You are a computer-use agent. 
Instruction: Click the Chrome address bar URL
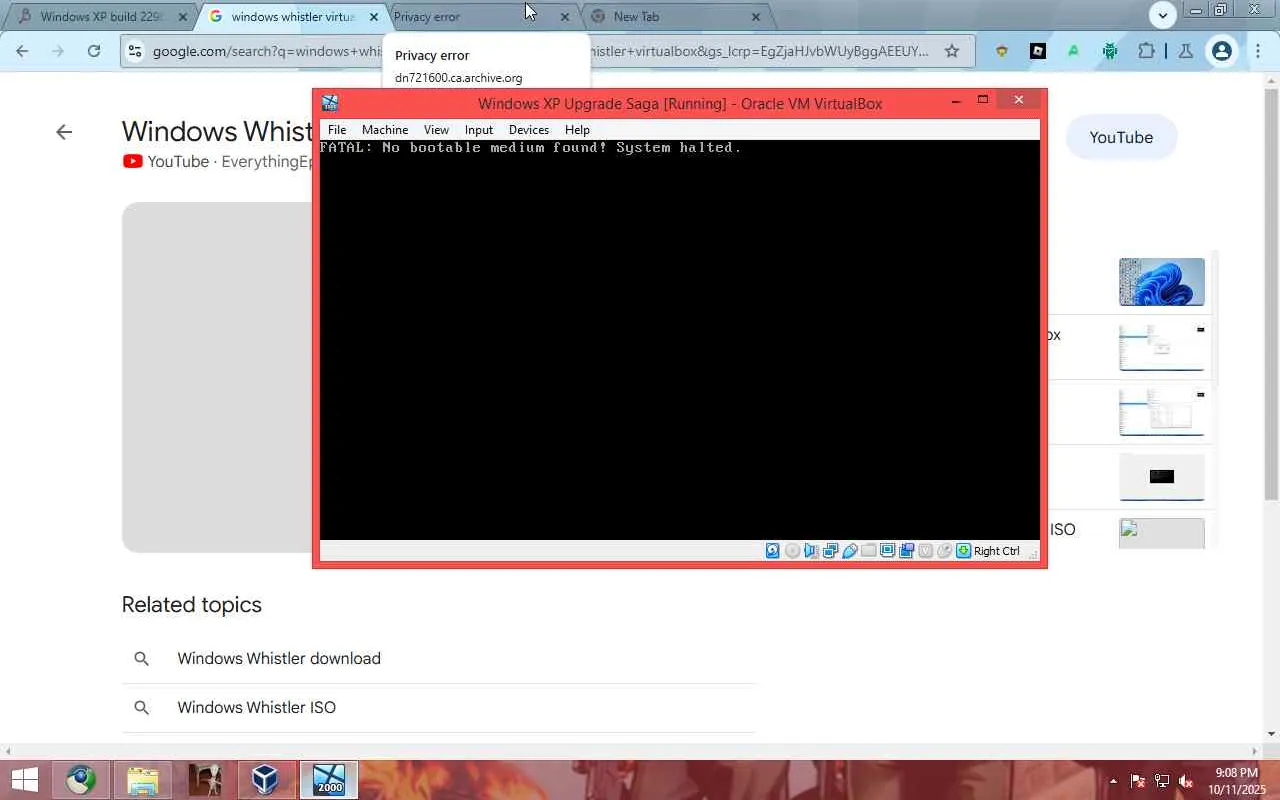(540, 51)
